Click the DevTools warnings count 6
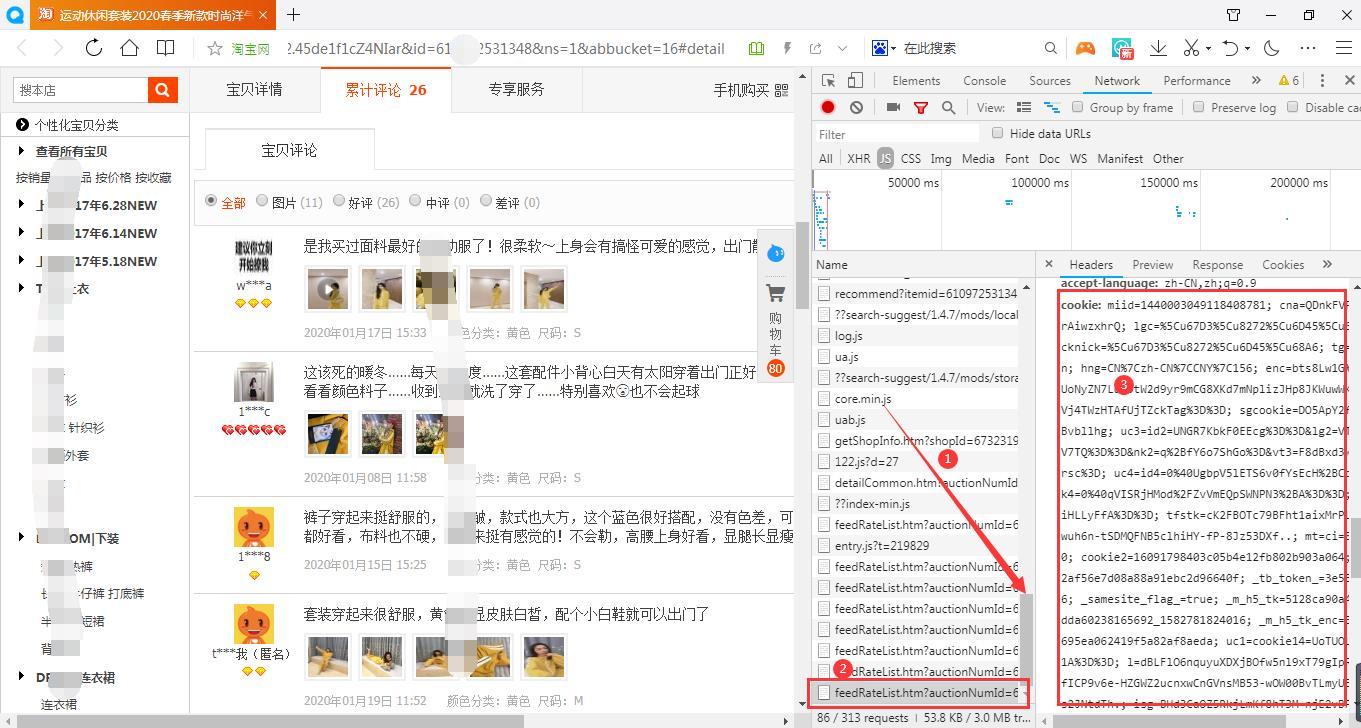The width and height of the screenshot is (1361, 728). [x=1288, y=81]
